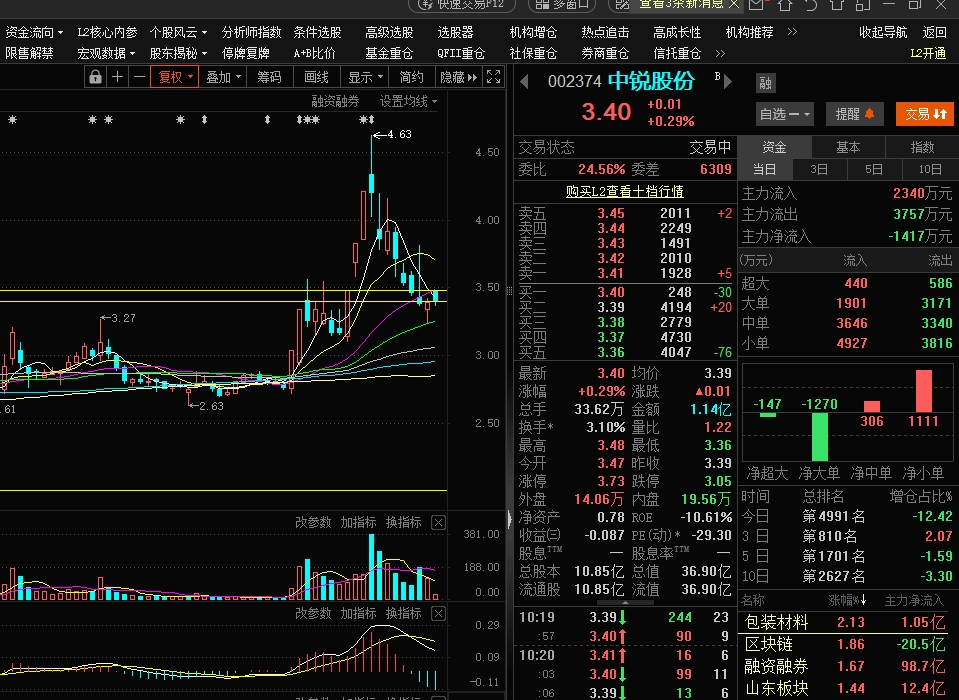Image resolution: width=959 pixels, height=700 pixels.
Task: Switch to the 指数 tab
Action: [x=922, y=147]
